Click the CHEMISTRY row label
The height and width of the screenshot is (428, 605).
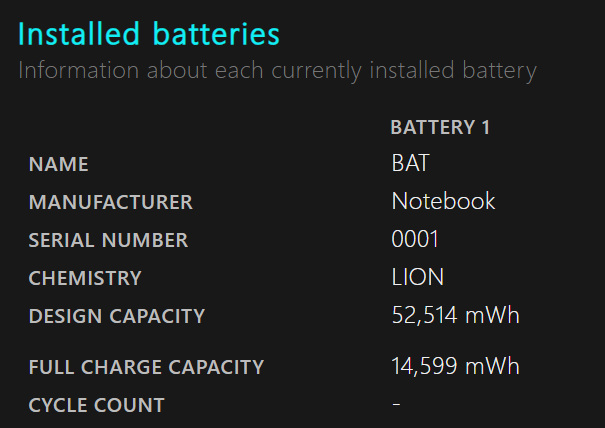(85, 278)
